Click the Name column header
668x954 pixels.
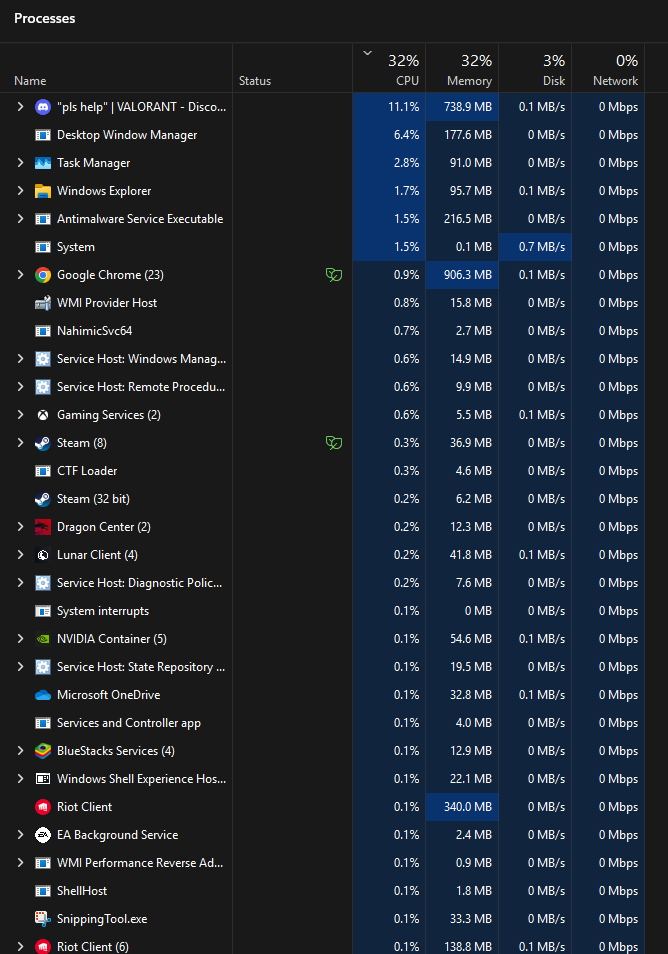pos(30,80)
